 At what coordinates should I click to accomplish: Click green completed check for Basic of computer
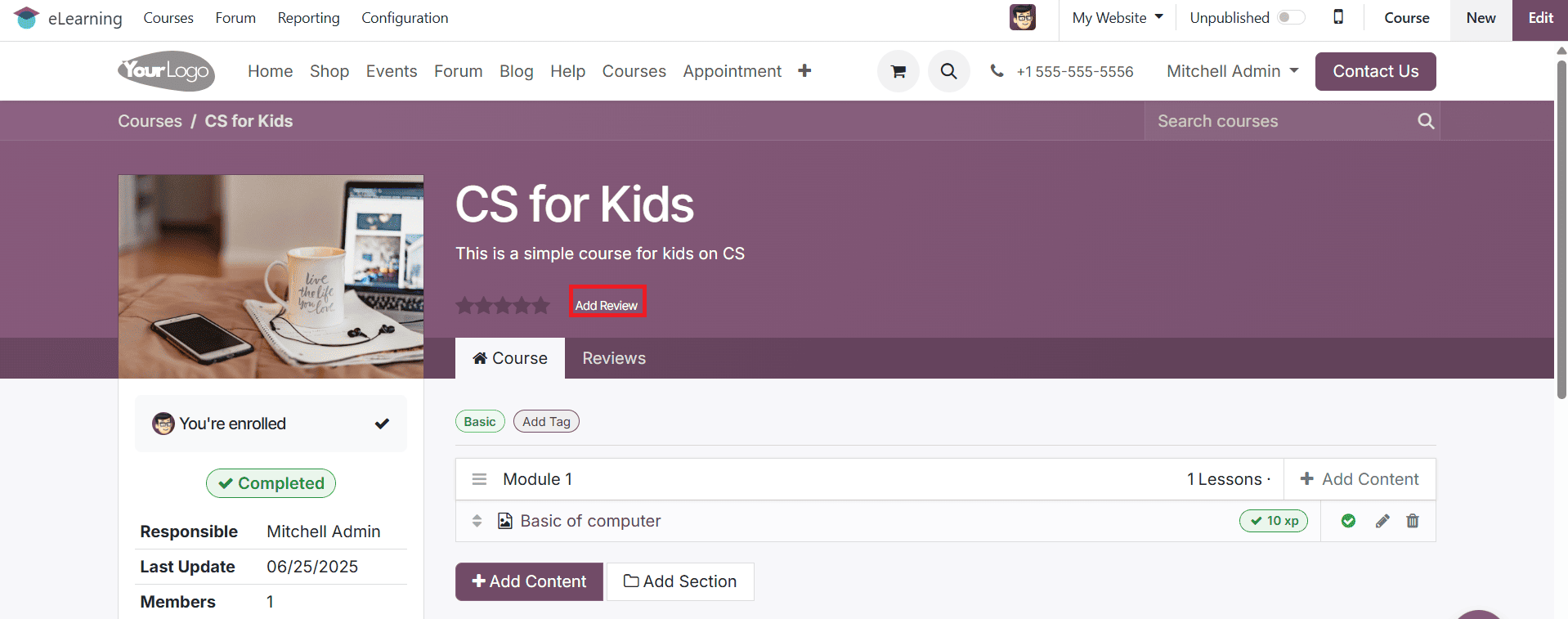point(1348,521)
